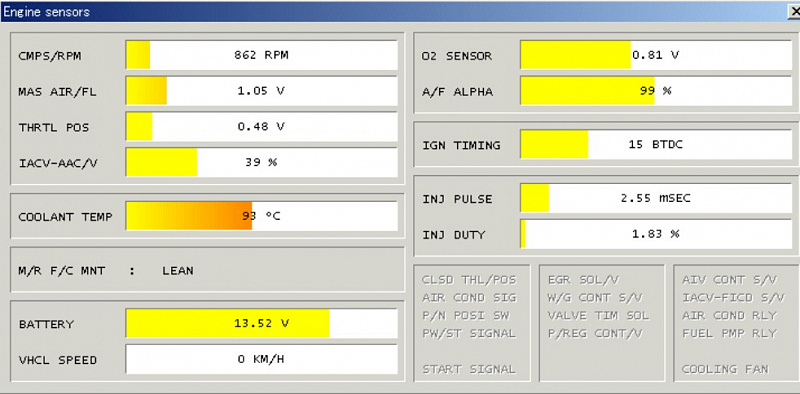Click the IGN TIMING label

tap(461, 145)
